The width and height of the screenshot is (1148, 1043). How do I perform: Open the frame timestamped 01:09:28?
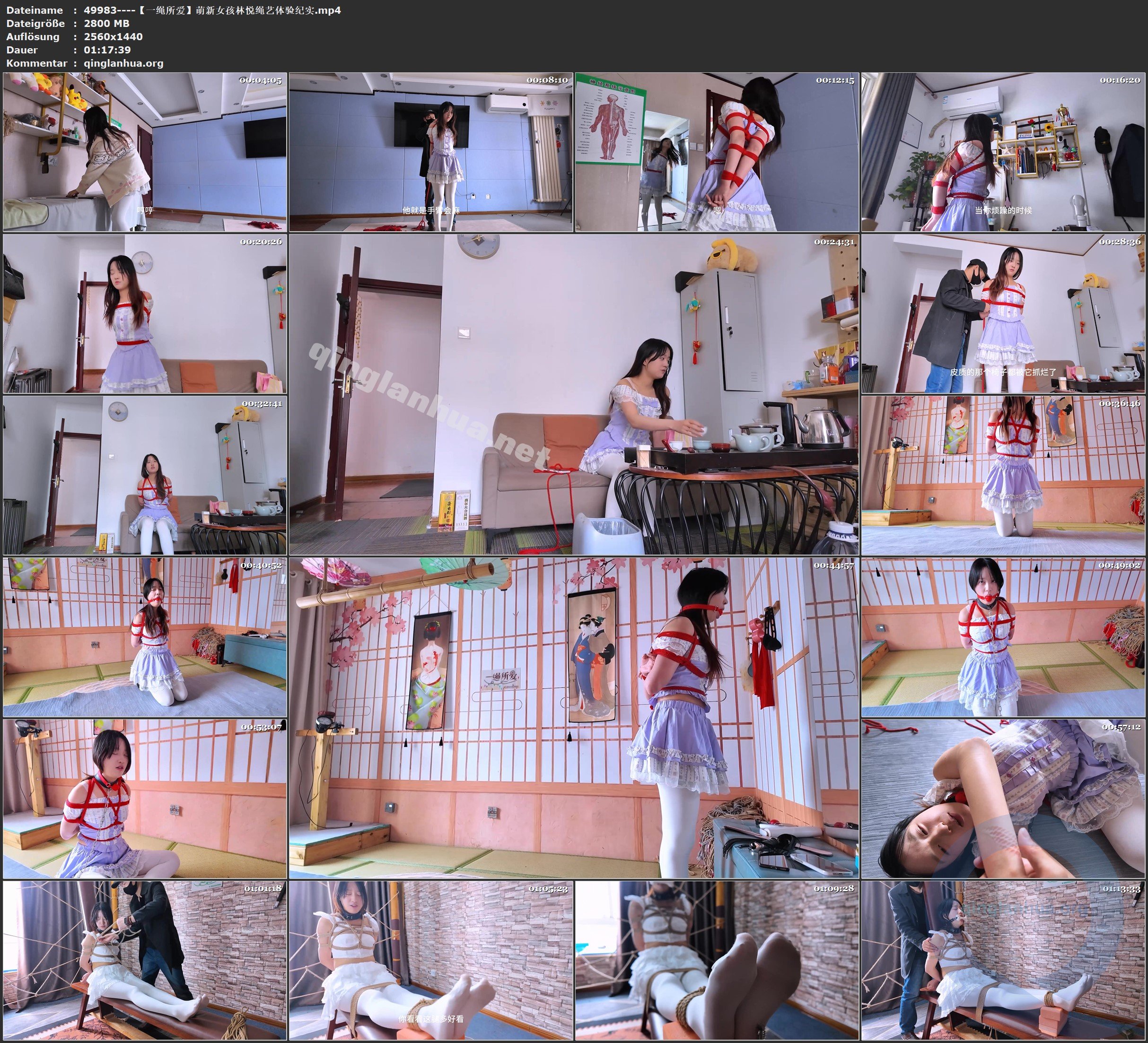coord(716,960)
